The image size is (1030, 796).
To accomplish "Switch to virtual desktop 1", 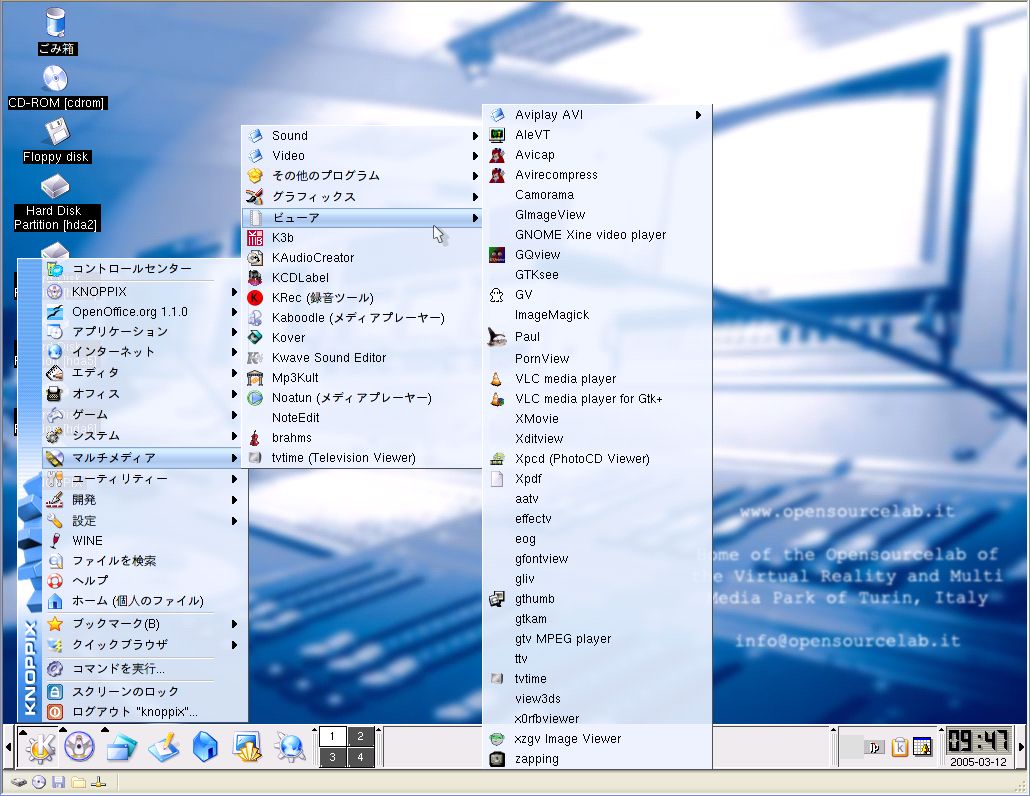I will 332,736.
